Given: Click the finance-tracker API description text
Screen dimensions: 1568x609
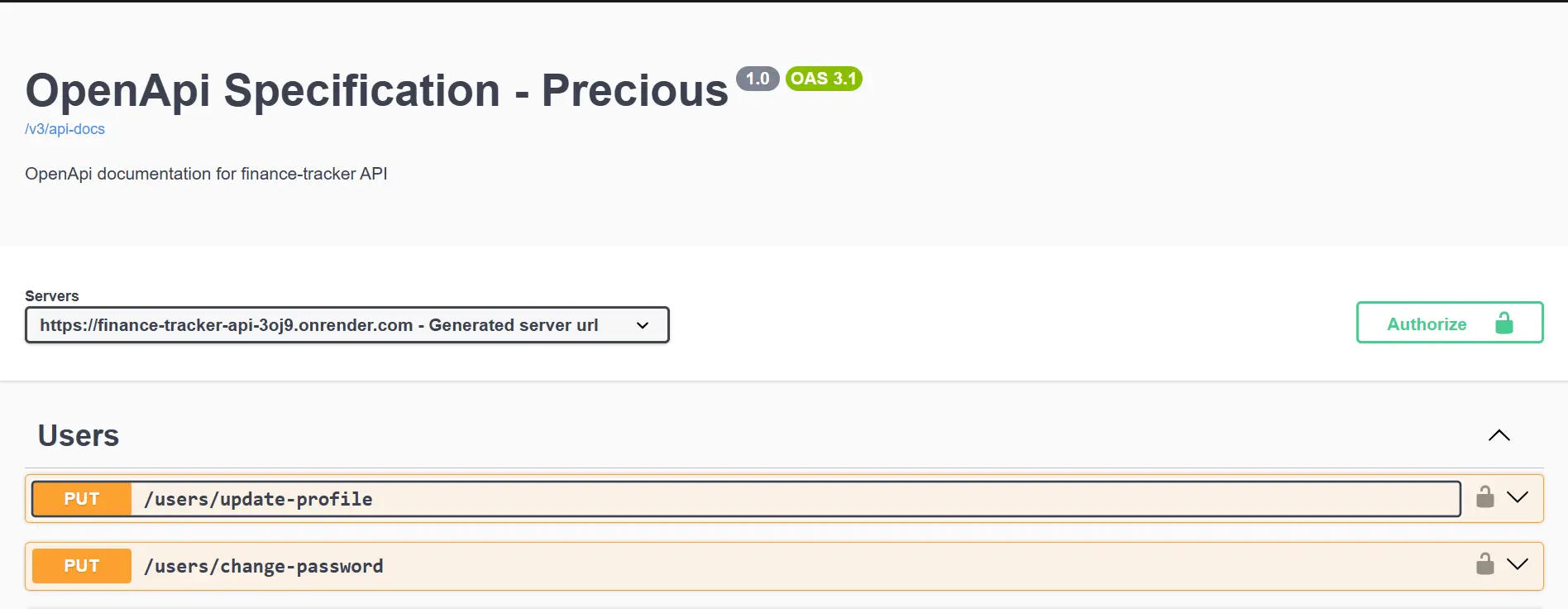Looking at the screenshot, I should [206, 174].
